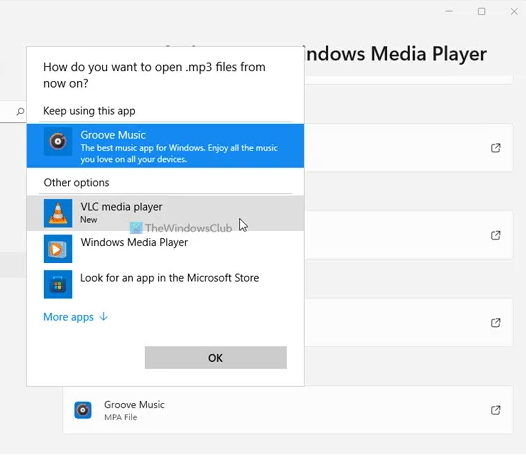Click the open-external icon in the MPA File row
This screenshot has width=526, height=455.
(x=495, y=410)
